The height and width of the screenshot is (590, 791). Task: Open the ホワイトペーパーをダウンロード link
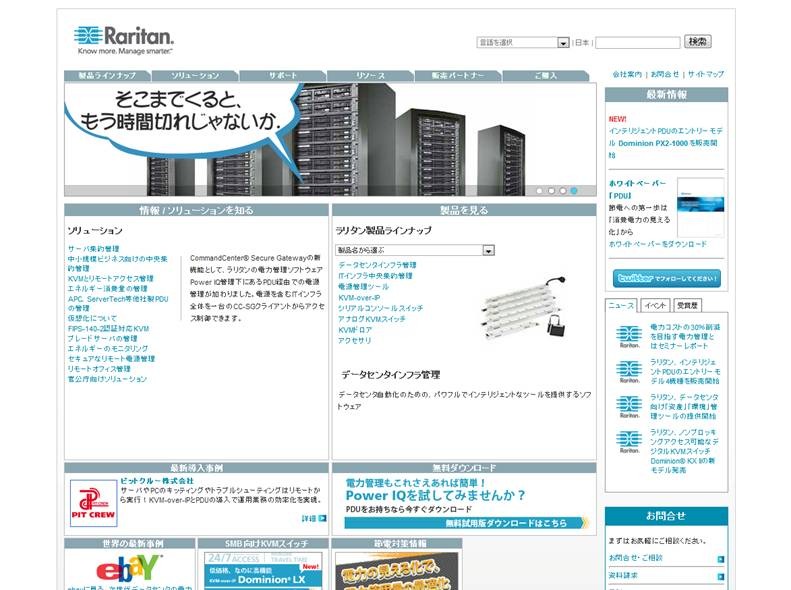658,244
